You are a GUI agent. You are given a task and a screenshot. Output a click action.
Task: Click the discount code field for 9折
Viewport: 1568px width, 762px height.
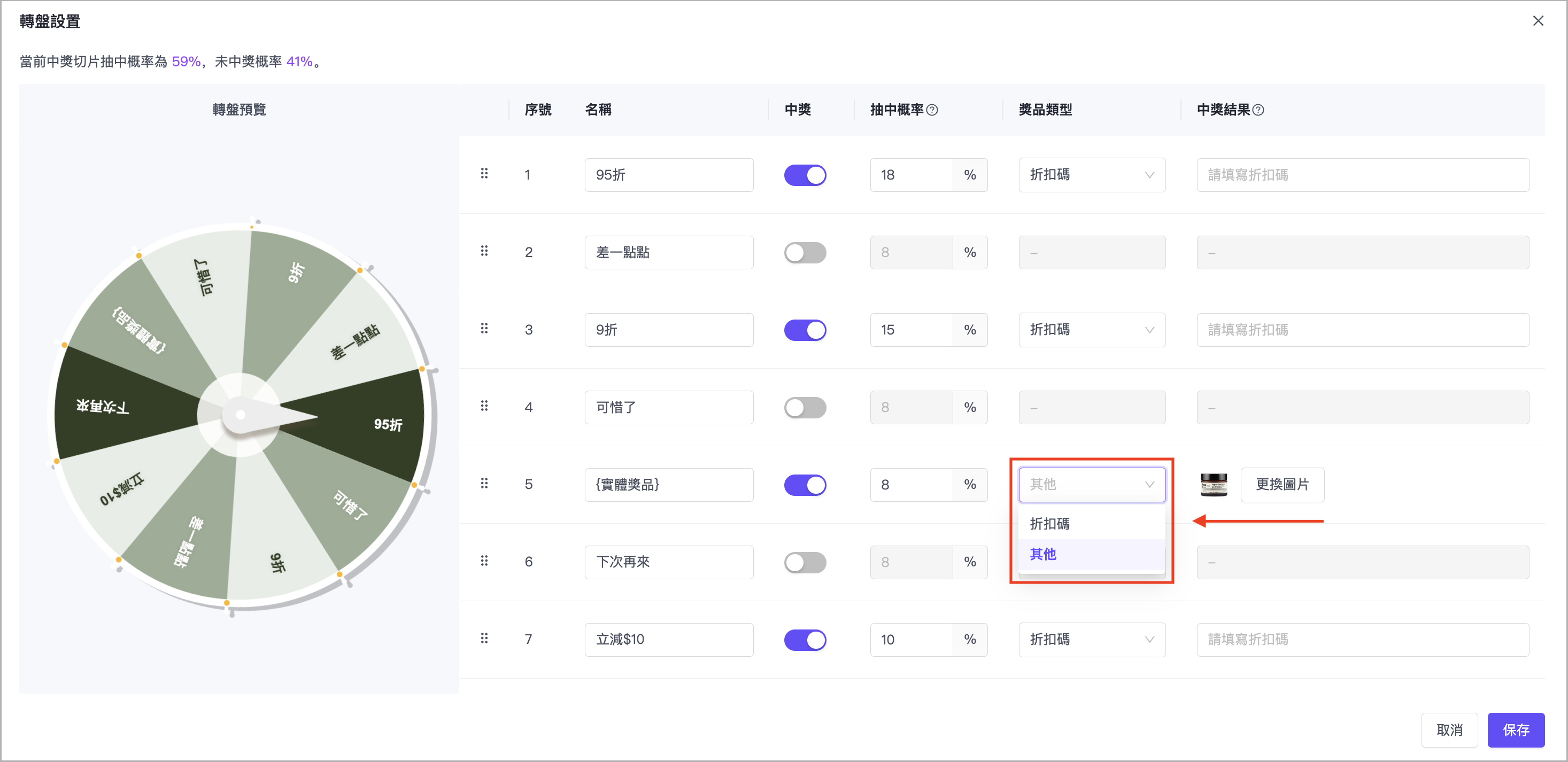[1362, 330]
